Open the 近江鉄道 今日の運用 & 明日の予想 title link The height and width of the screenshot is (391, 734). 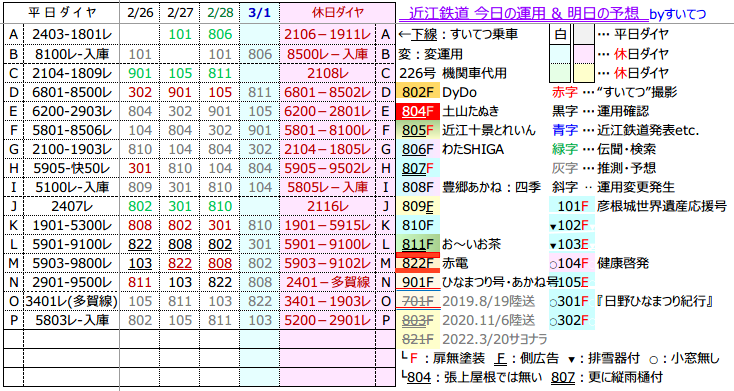524,14
